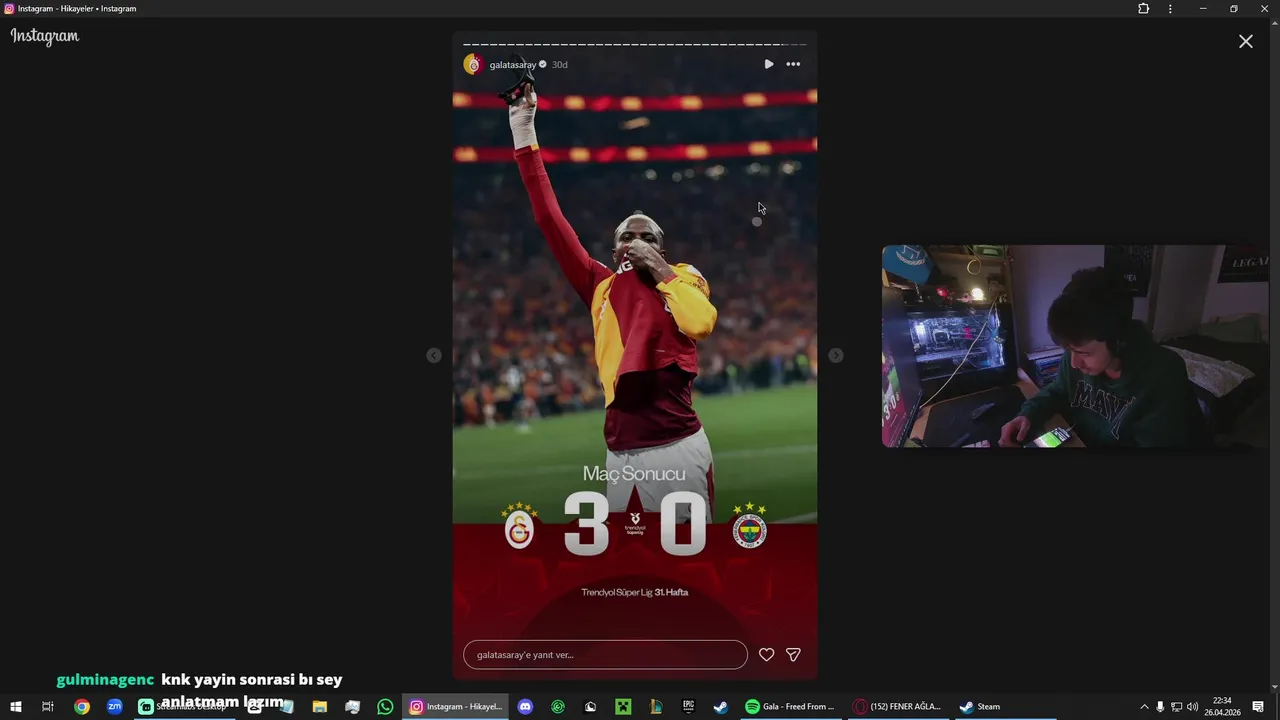Open galatasaray profile avatar in story header

(474, 64)
